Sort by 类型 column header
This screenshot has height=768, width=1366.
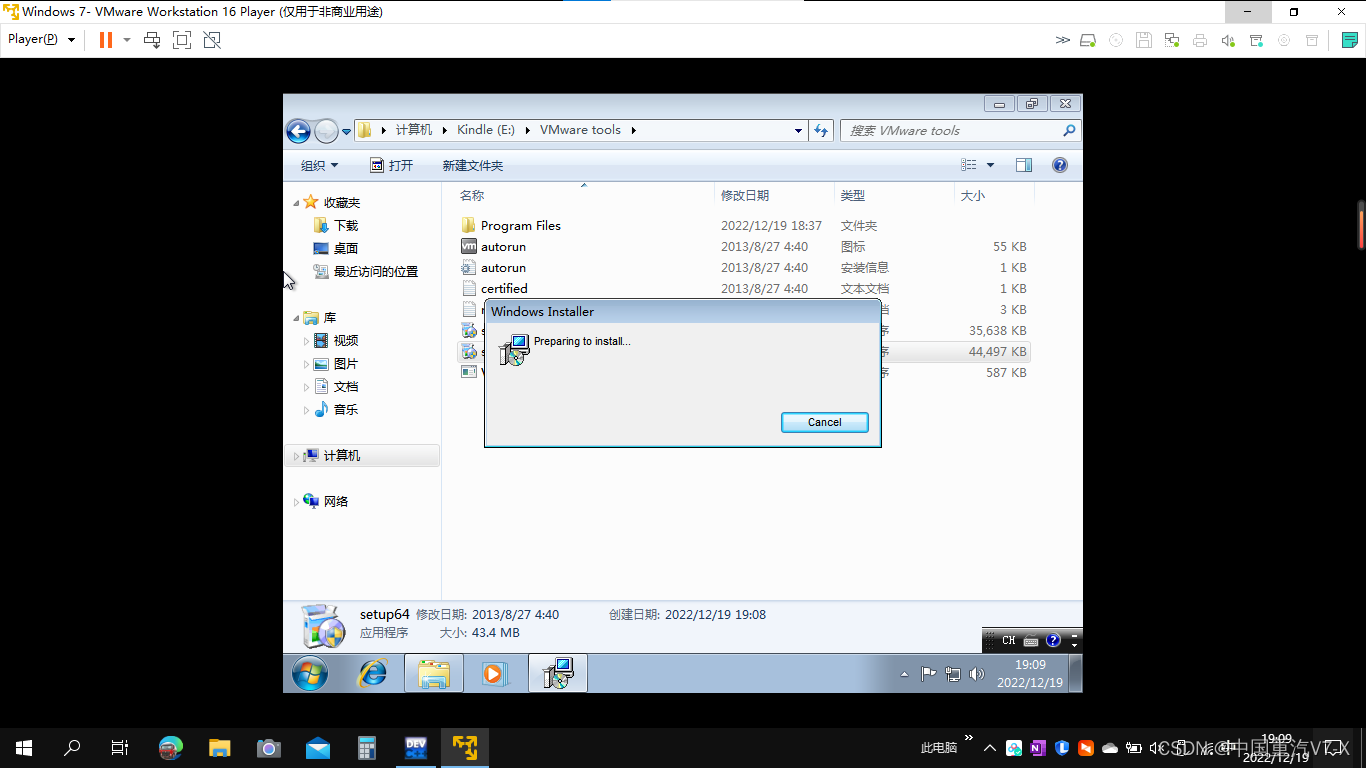coord(894,195)
